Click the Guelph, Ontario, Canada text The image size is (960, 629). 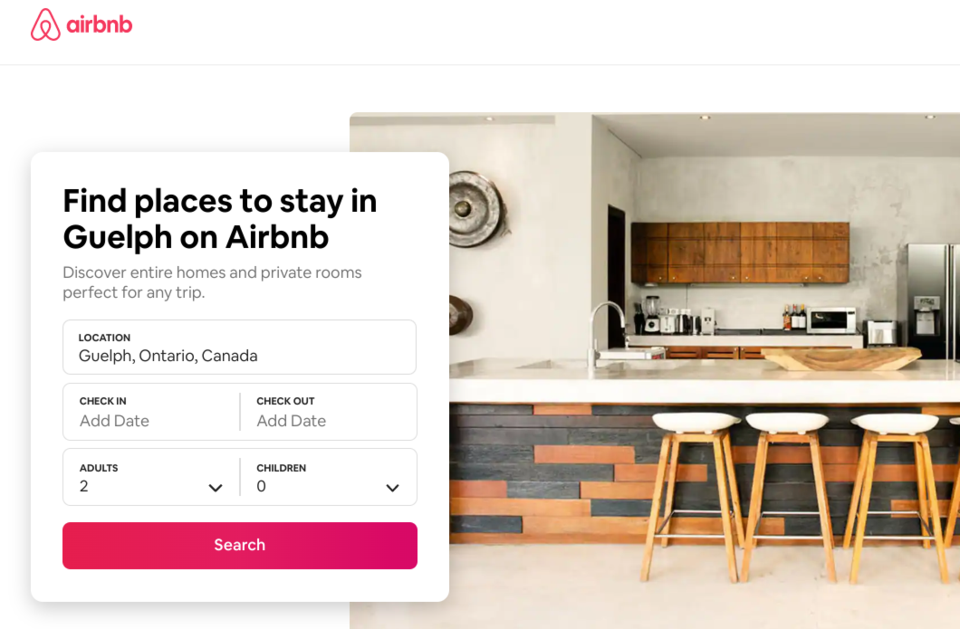(168, 356)
